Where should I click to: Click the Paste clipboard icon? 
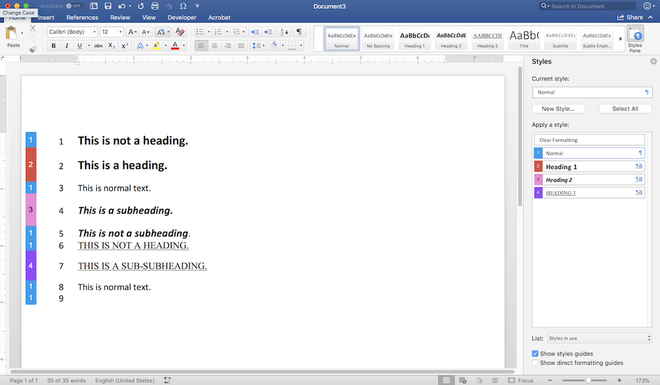[x=11, y=33]
